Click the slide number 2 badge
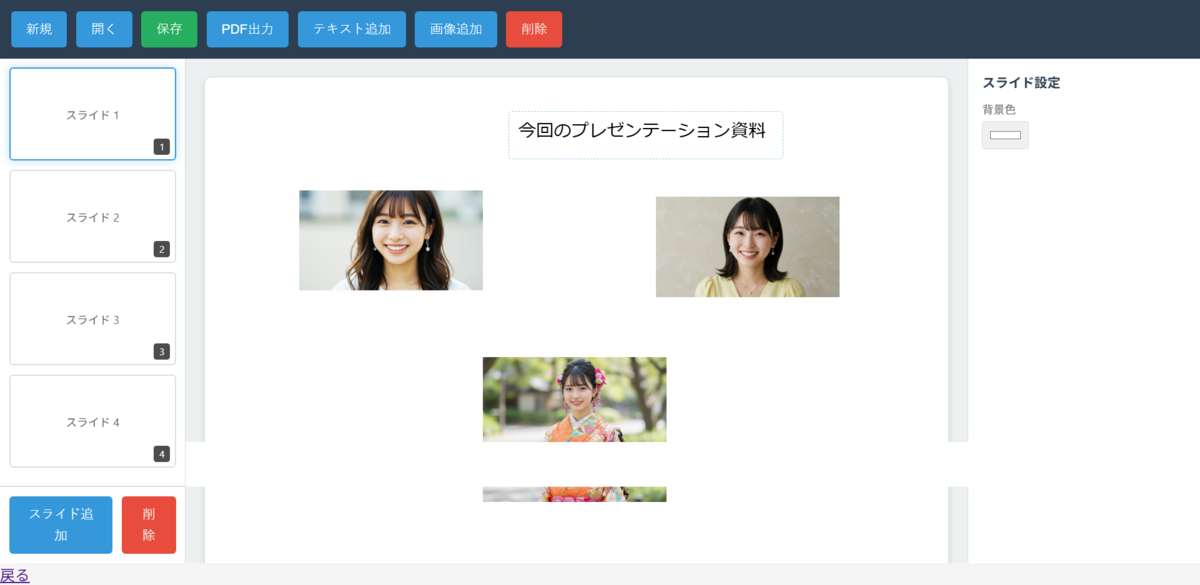The height and width of the screenshot is (585, 1200). pyautogui.click(x=162, y=249)
